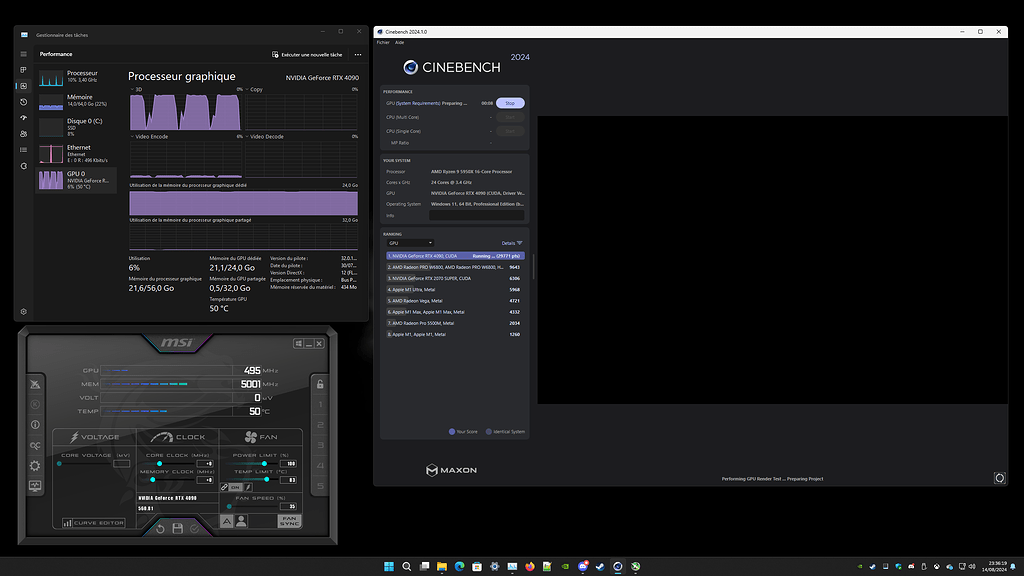Stop the running GPU benchmark
The image size is (1024, 576).
tap(510, 103)
